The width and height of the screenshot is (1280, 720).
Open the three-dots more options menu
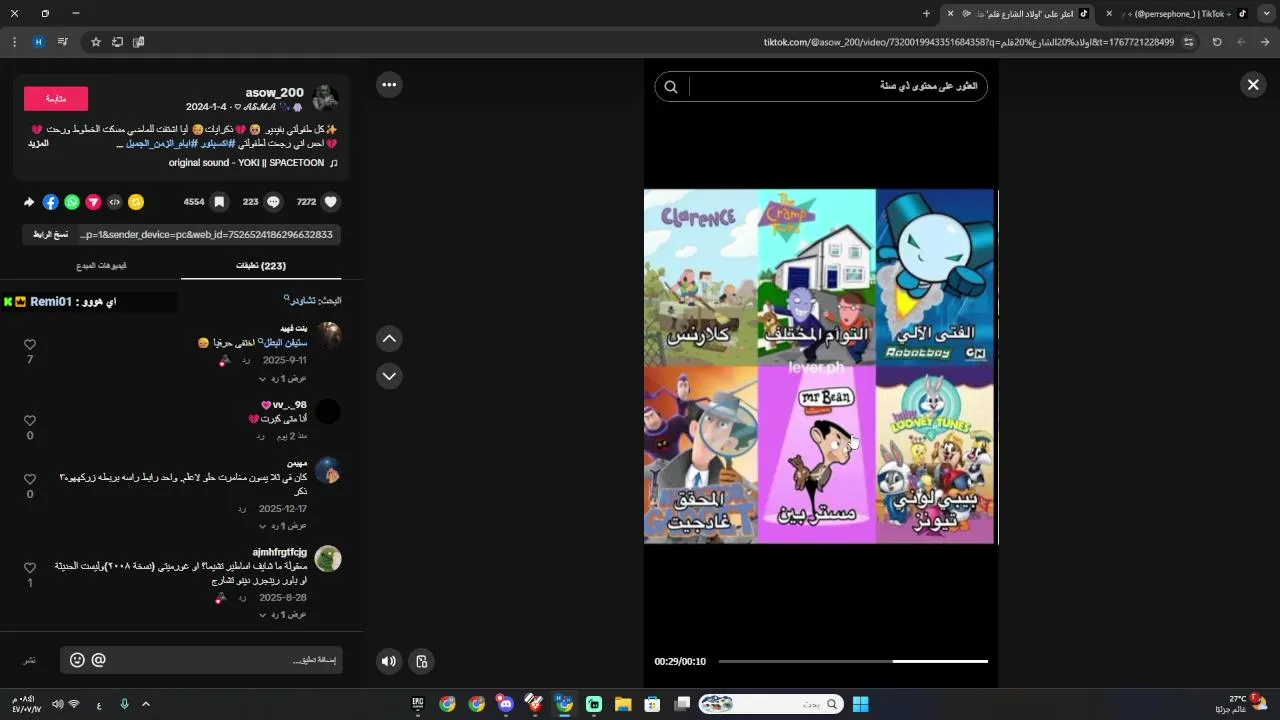(389, 85)
